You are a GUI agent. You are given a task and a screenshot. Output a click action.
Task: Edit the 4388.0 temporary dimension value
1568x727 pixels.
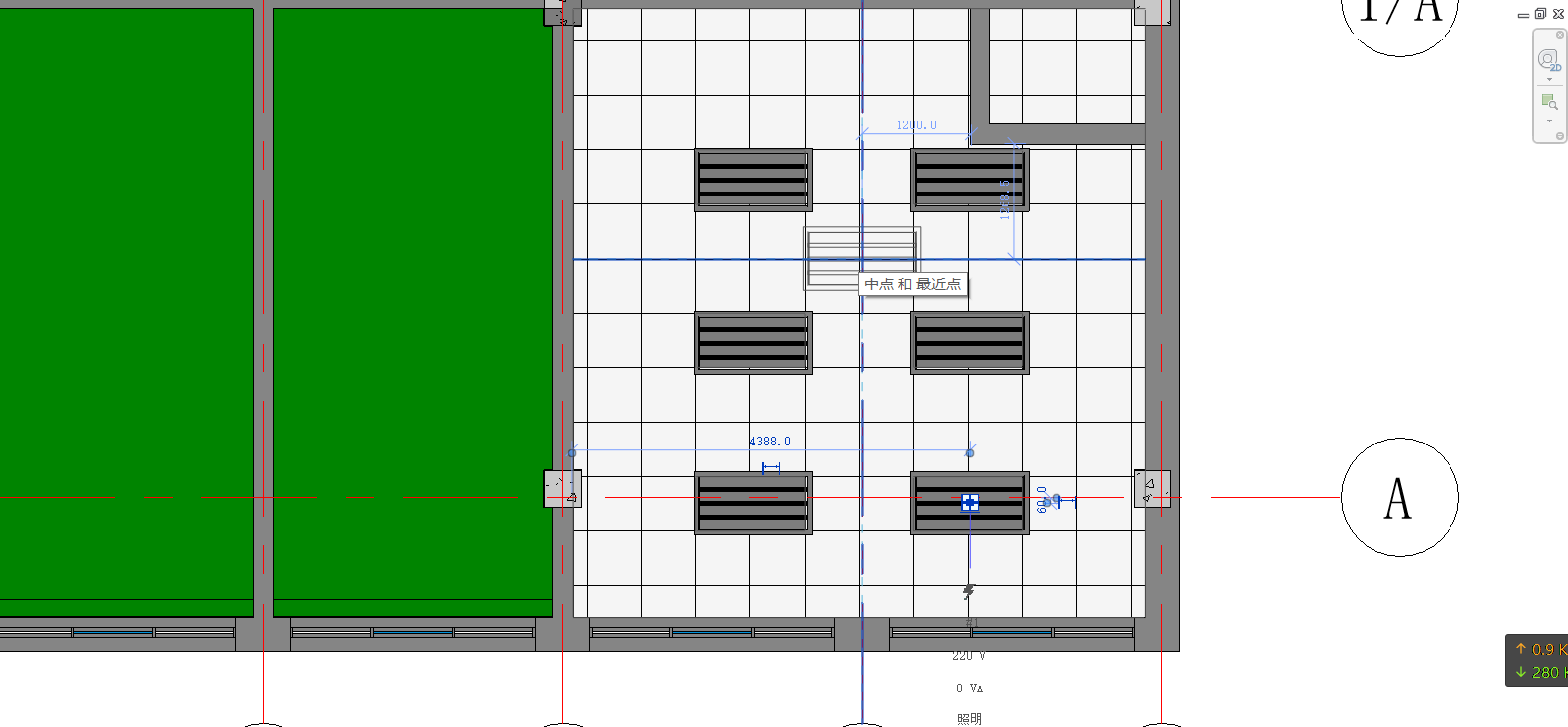tap(770, 442)
